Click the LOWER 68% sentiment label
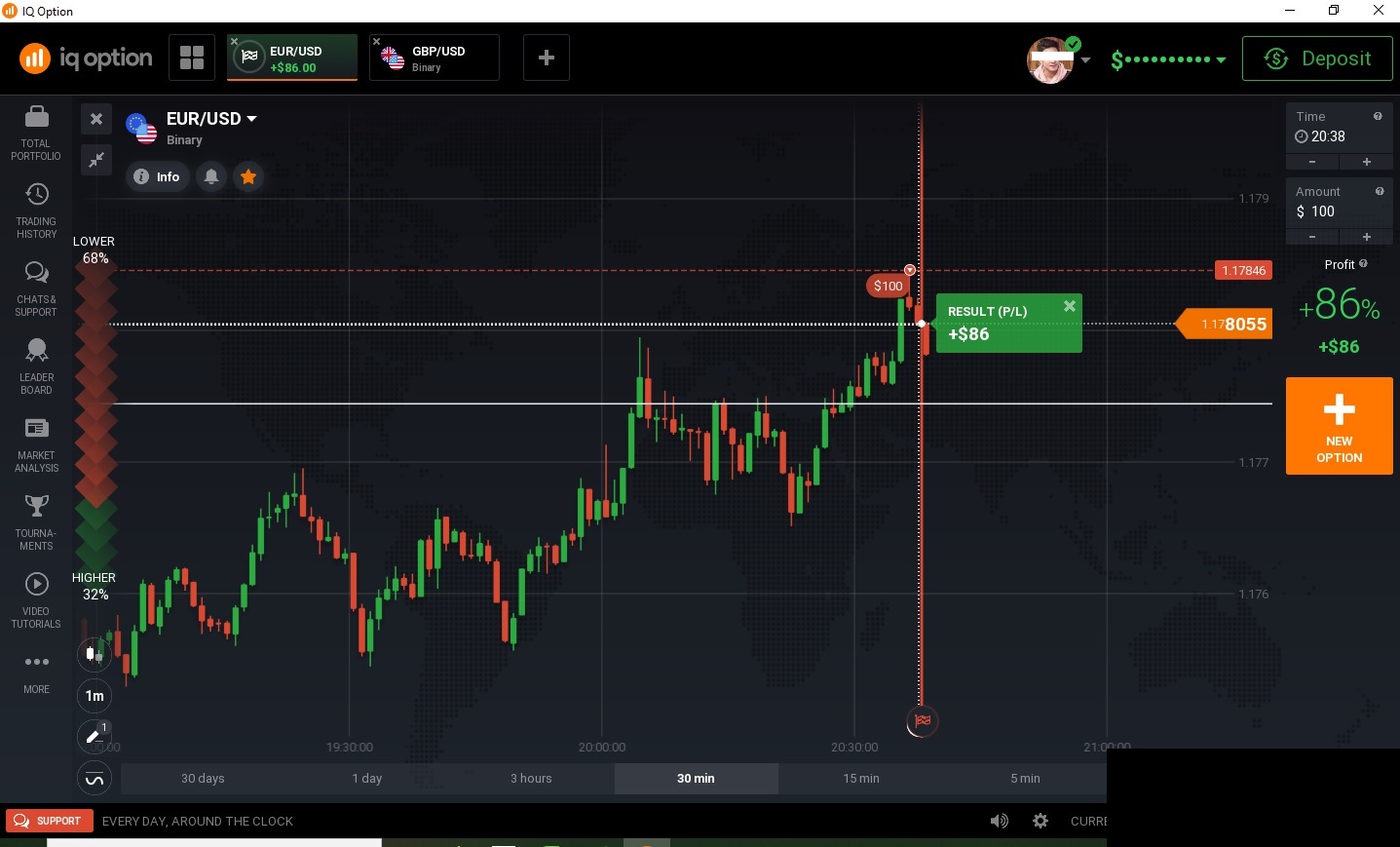This screenshot has height=847, width=1400. point(94,250)
